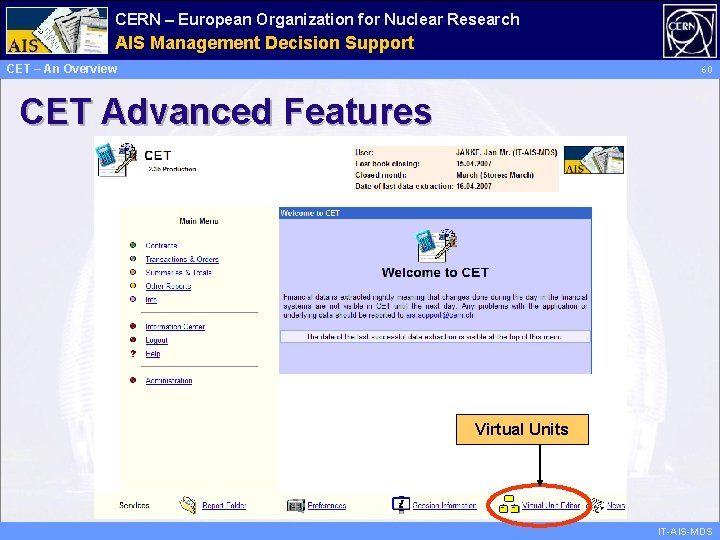Open the Report Folder link
720x540 pixels.
pyautogui.click(x=224, y=506)
